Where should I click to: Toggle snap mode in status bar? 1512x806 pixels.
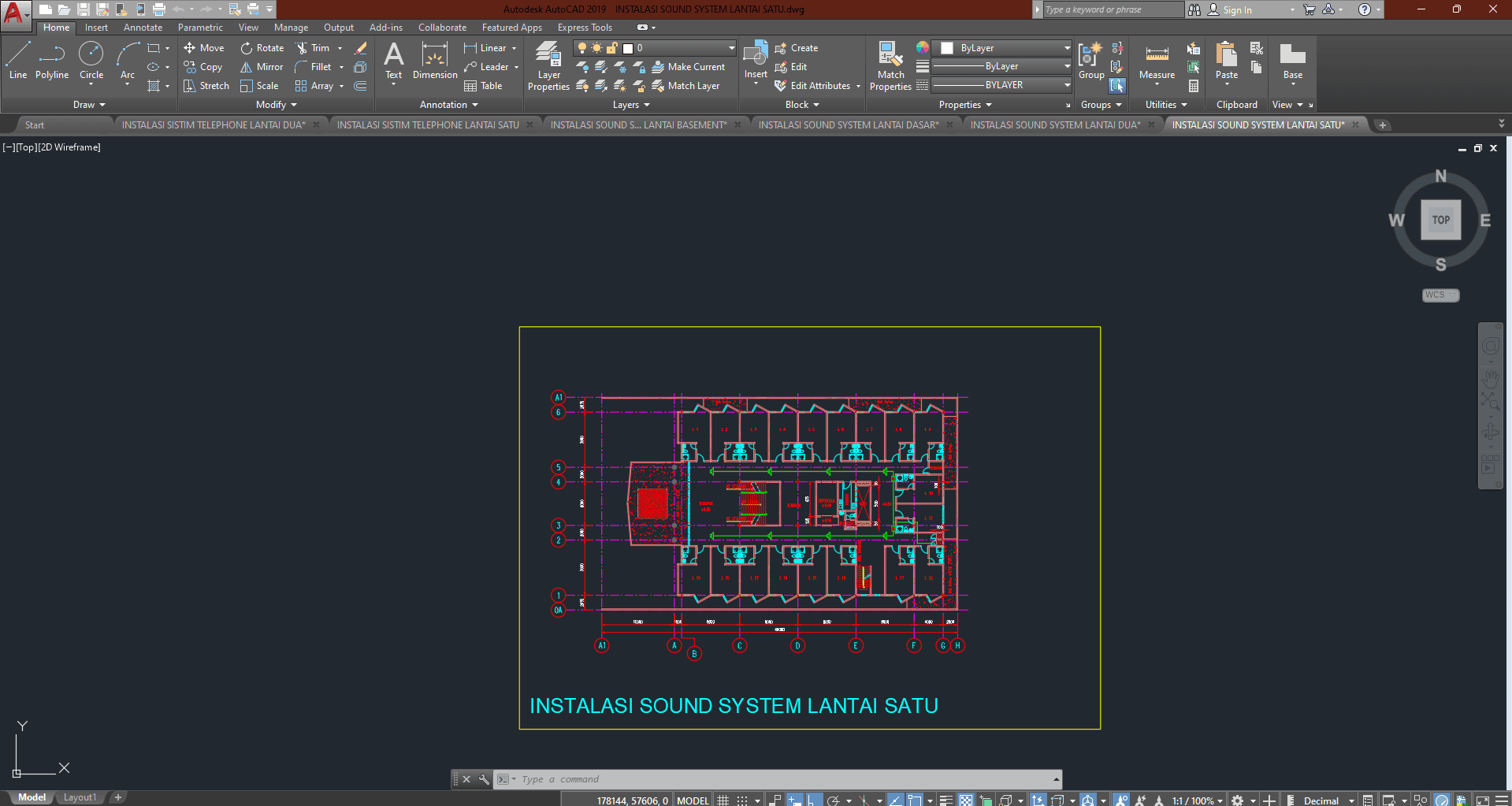[742, 800]
